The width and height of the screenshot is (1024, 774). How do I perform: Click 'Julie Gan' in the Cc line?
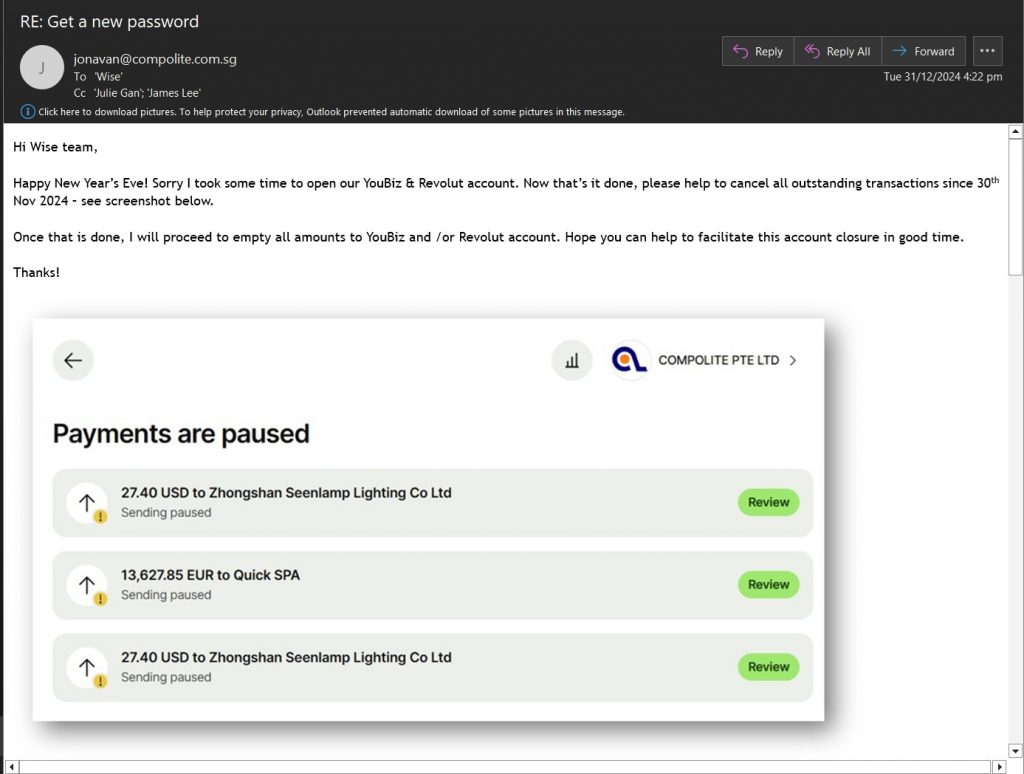118,93
